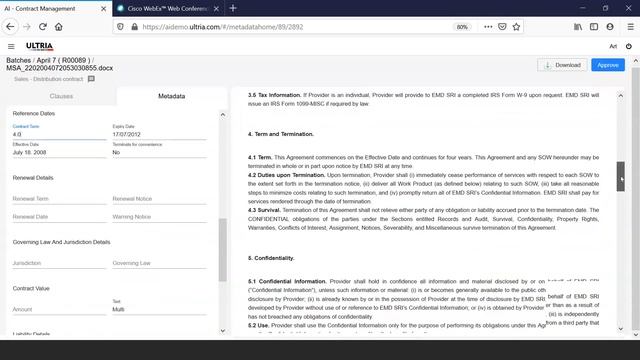The height and width of the screenshot is (360, 640).
Task: Go back with browser back arrow
Action: (10, 27)
